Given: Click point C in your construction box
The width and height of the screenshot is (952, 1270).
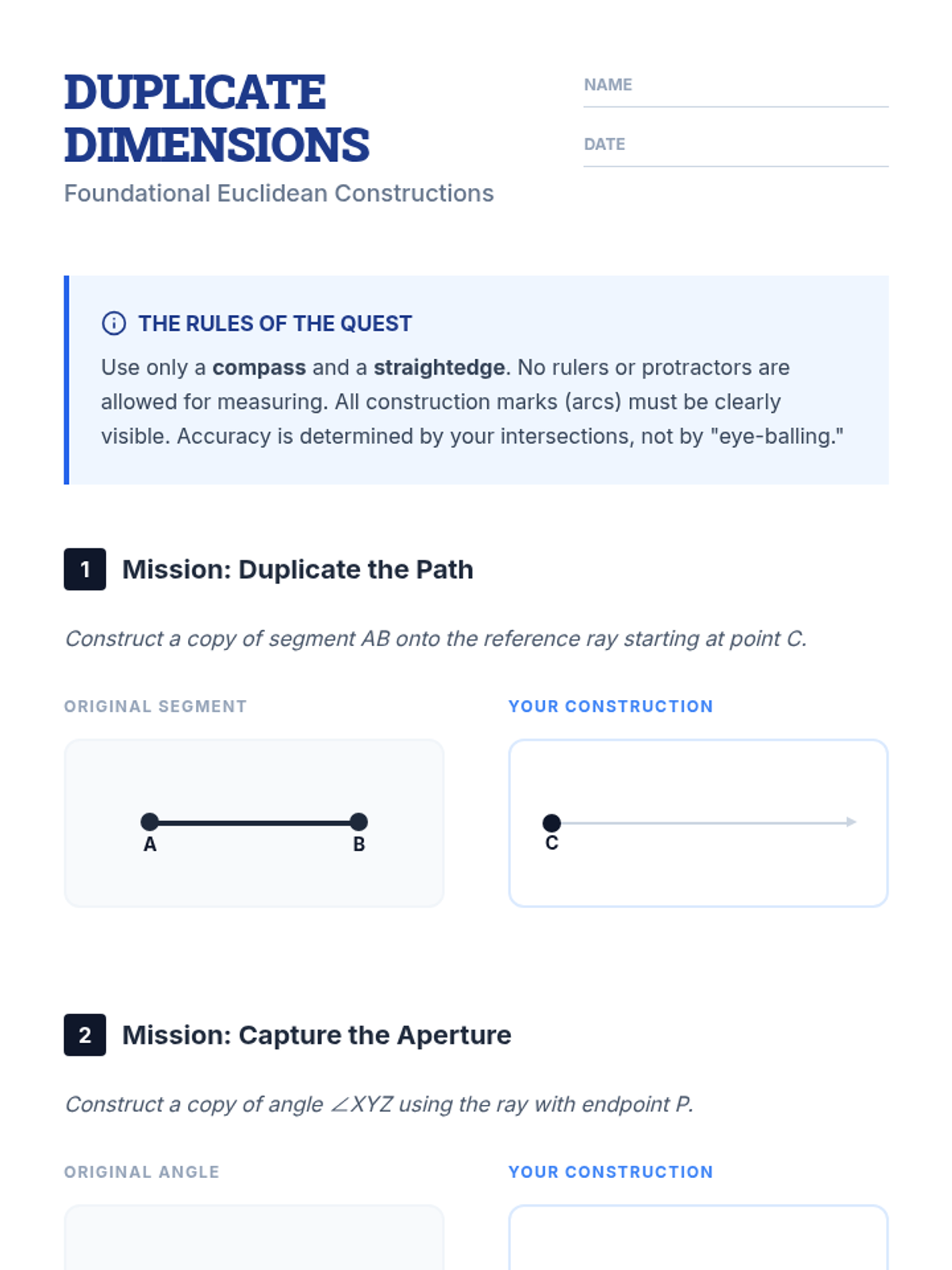Looking at the screenshot, I should [551, 823].
